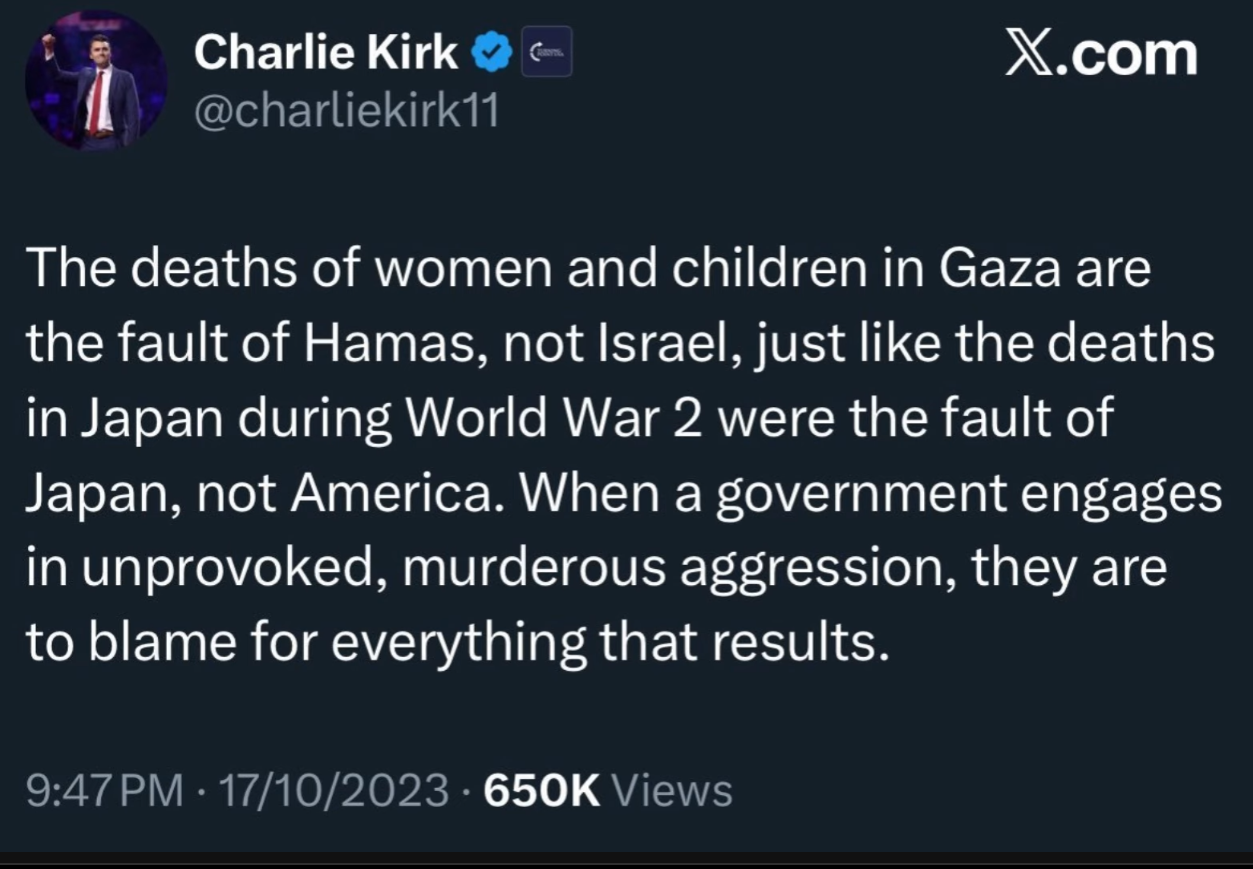Open the Charlie Kirk display name
The height and width of the screenshot is (869, 1253).
[x=326, y=52]
